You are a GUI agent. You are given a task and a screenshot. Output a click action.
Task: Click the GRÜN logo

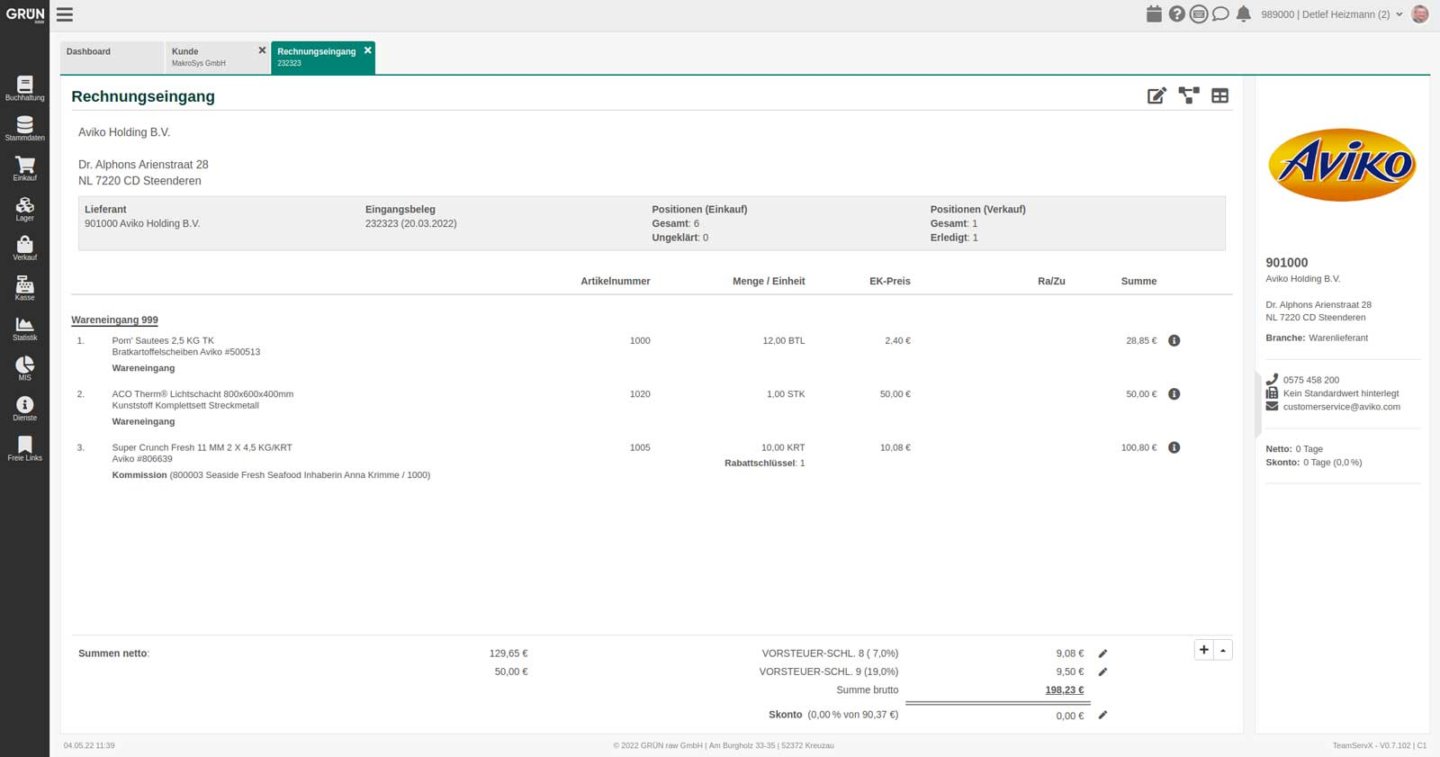click(x=25, y=15)
